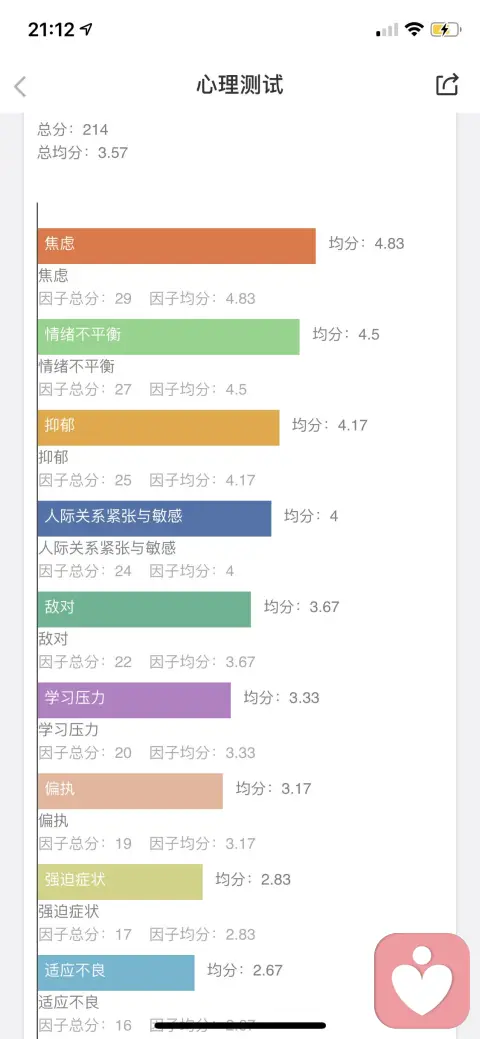Select the olive 强迫症状 bar
The width and height of the screenshot is (480, 1039).
tap(120, 881)
